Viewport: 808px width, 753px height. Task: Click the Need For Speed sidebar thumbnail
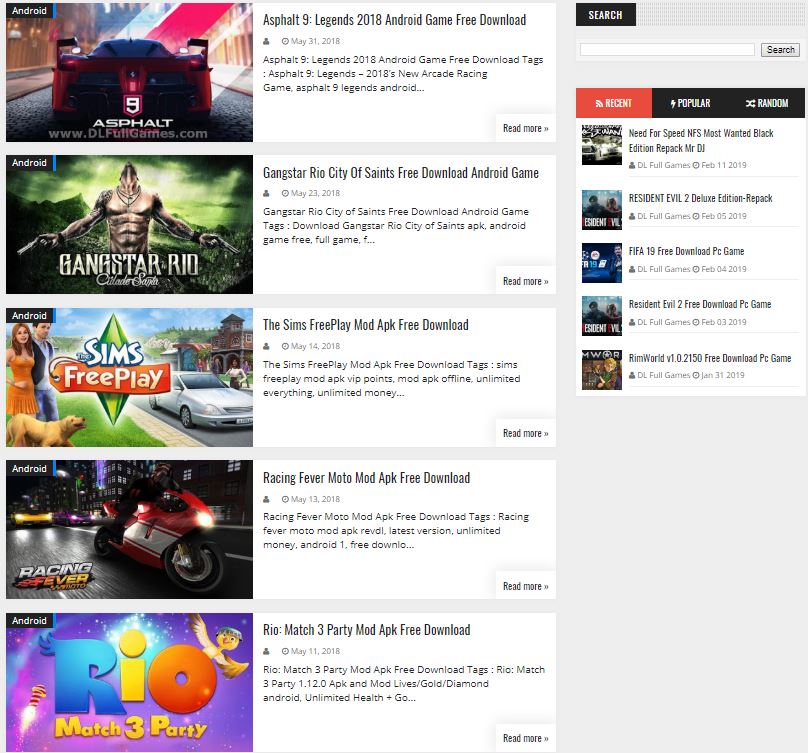pyautogui.click(x=601, y=145)
